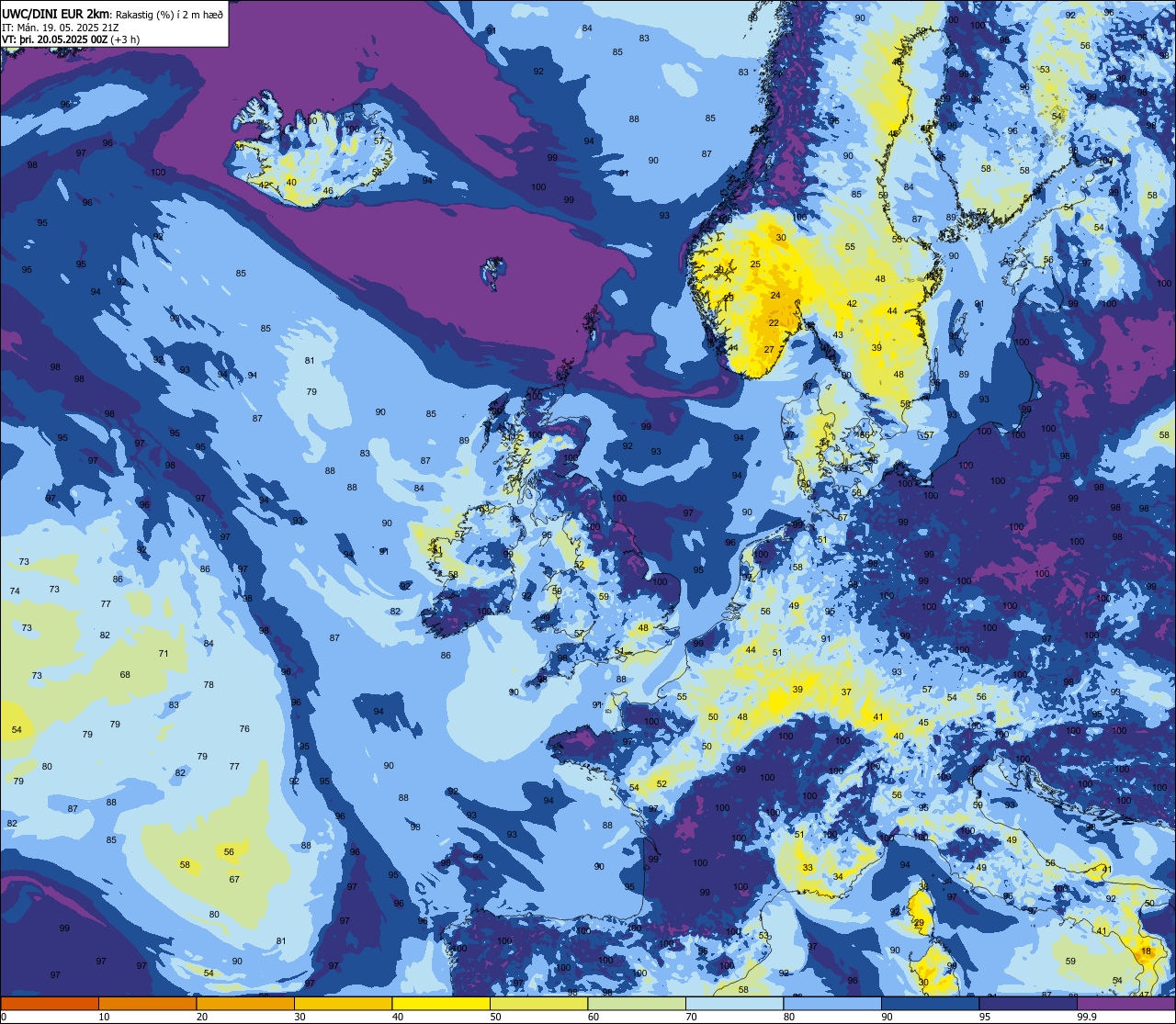Click the humidity value '74' at the left edge
Viewport: 1176px width, 1024px height.
coord(14,591)
